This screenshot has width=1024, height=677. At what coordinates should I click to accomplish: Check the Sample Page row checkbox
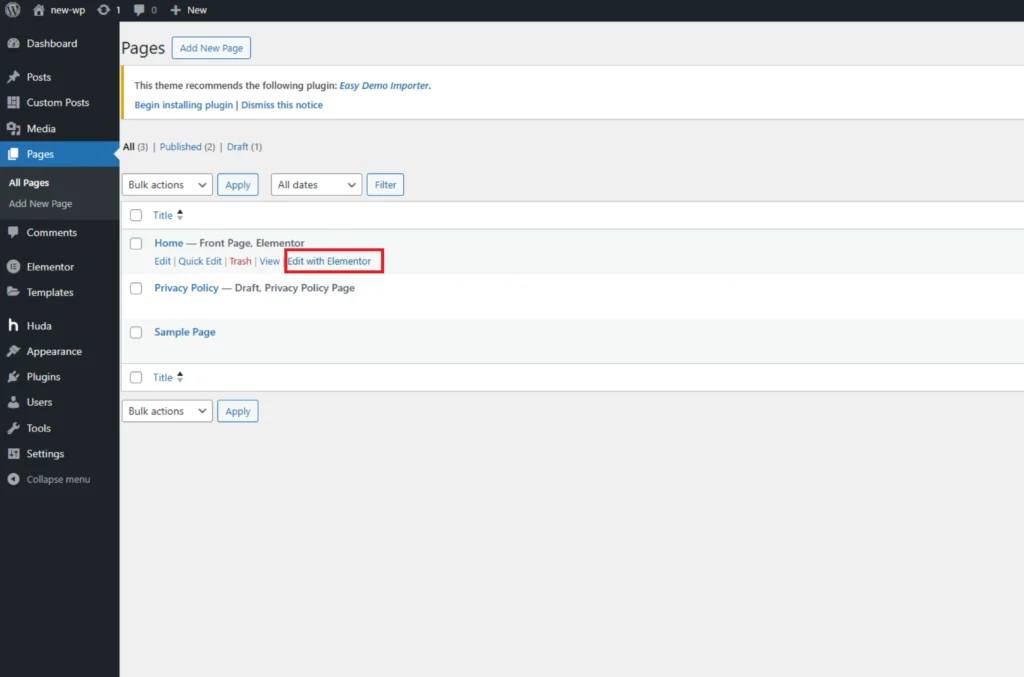click(136, 332)
